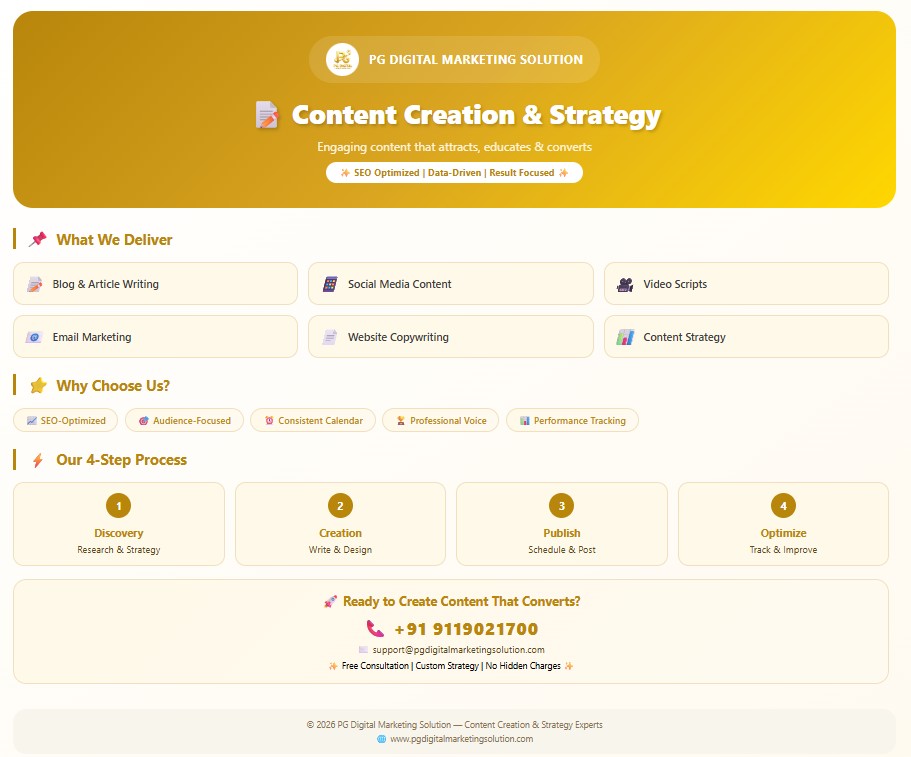Click the Why Choose Us? heading

coord(113,386)
